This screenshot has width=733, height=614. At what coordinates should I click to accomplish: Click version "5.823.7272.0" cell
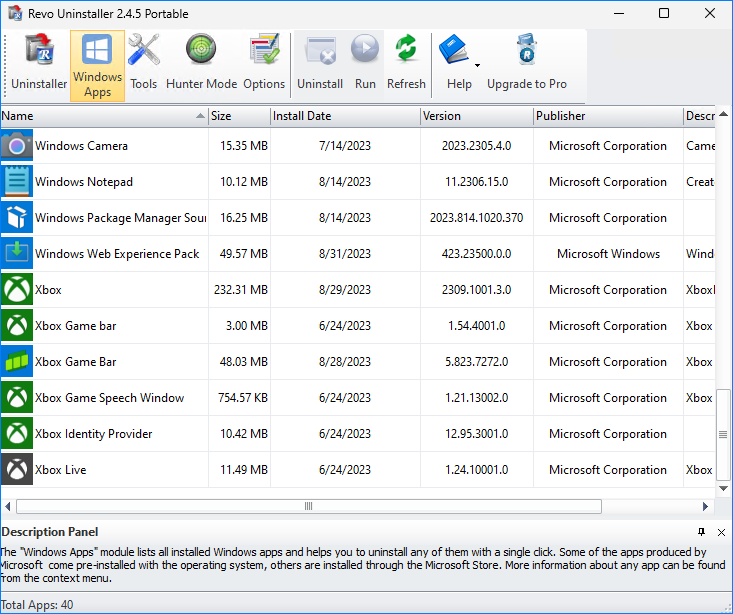(x=476, y=362)
